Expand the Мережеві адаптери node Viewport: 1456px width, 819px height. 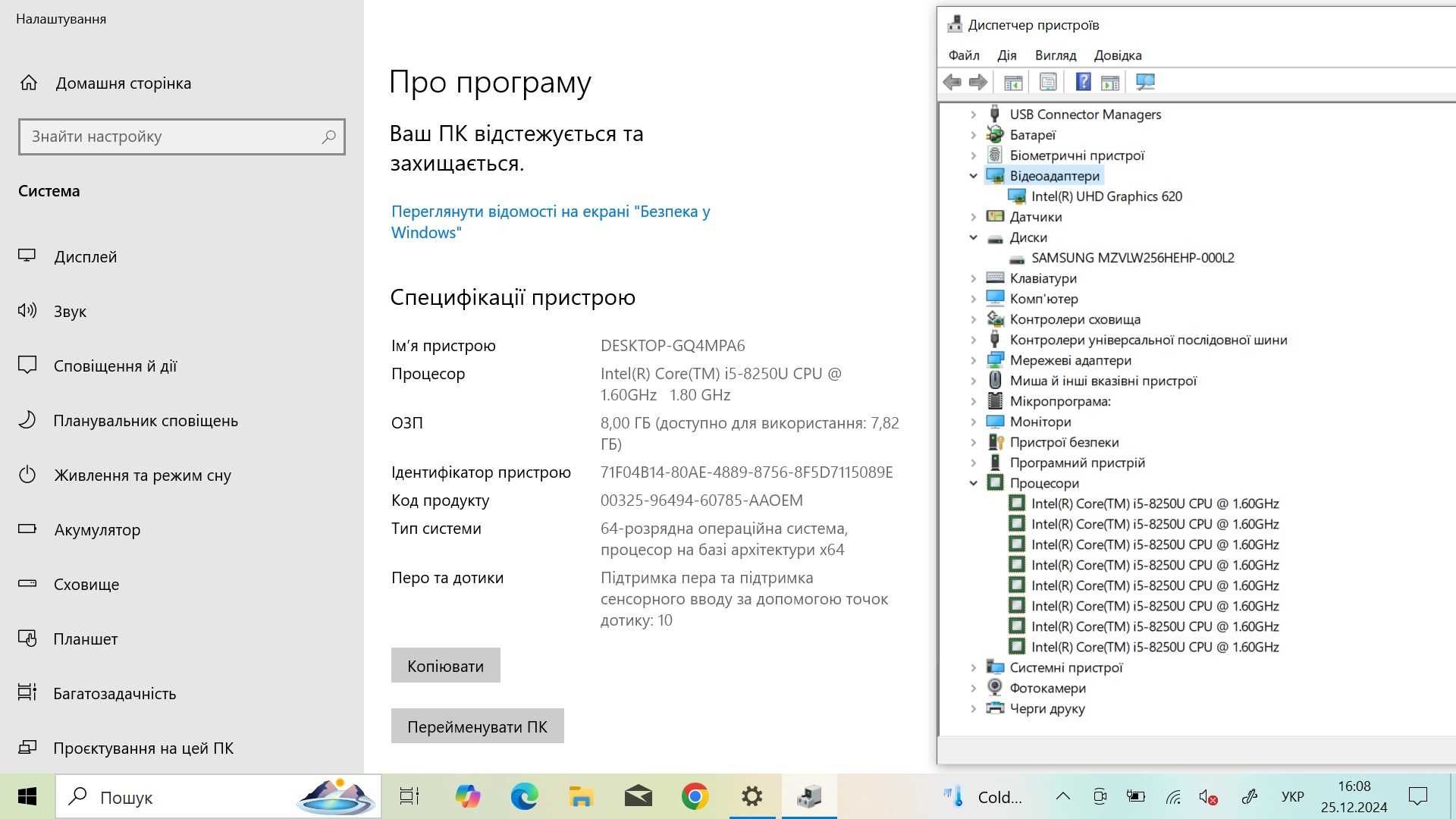pyautogui.click(x=974, y=360)
